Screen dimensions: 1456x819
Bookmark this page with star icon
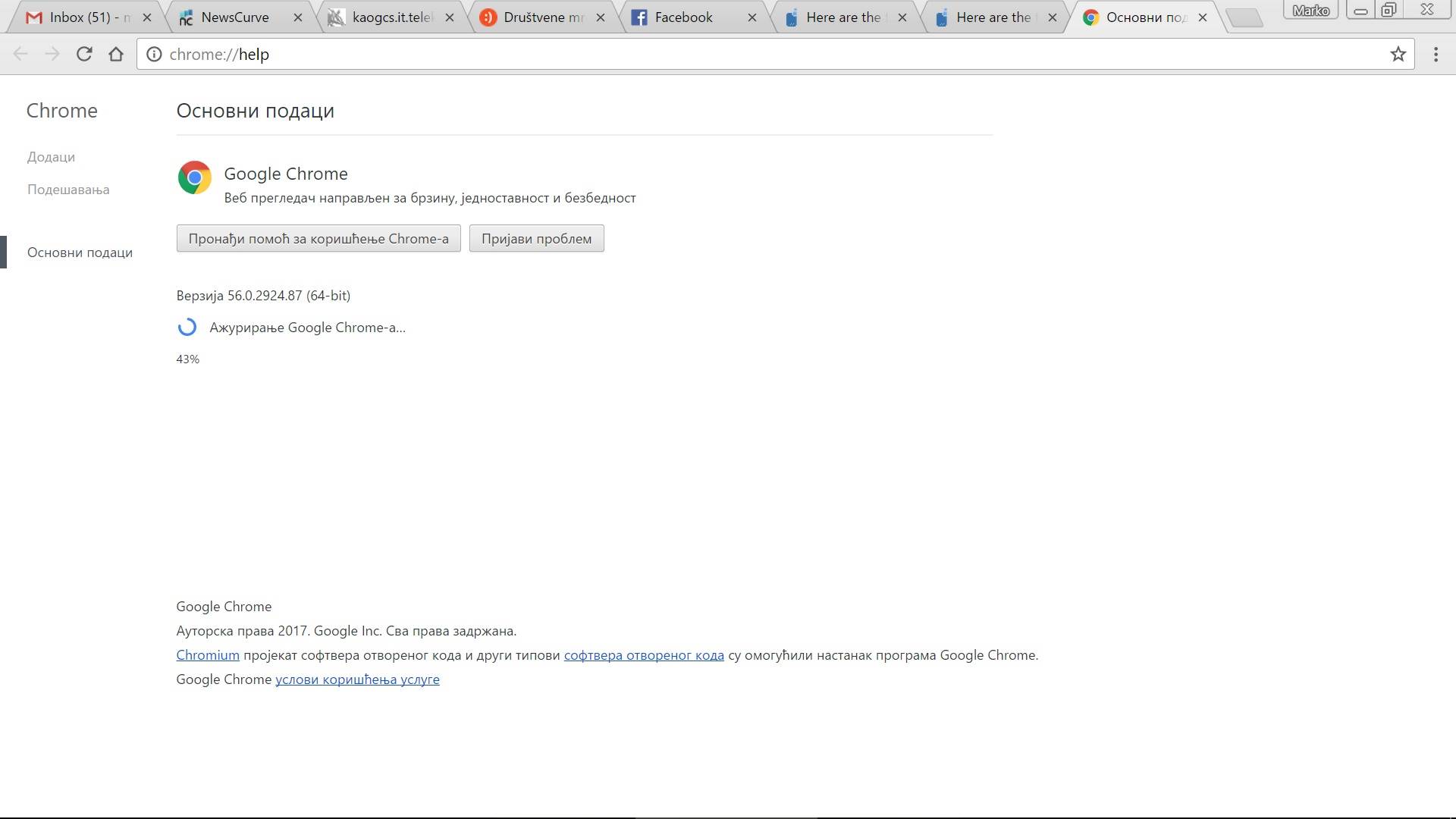click(1398, 54)
